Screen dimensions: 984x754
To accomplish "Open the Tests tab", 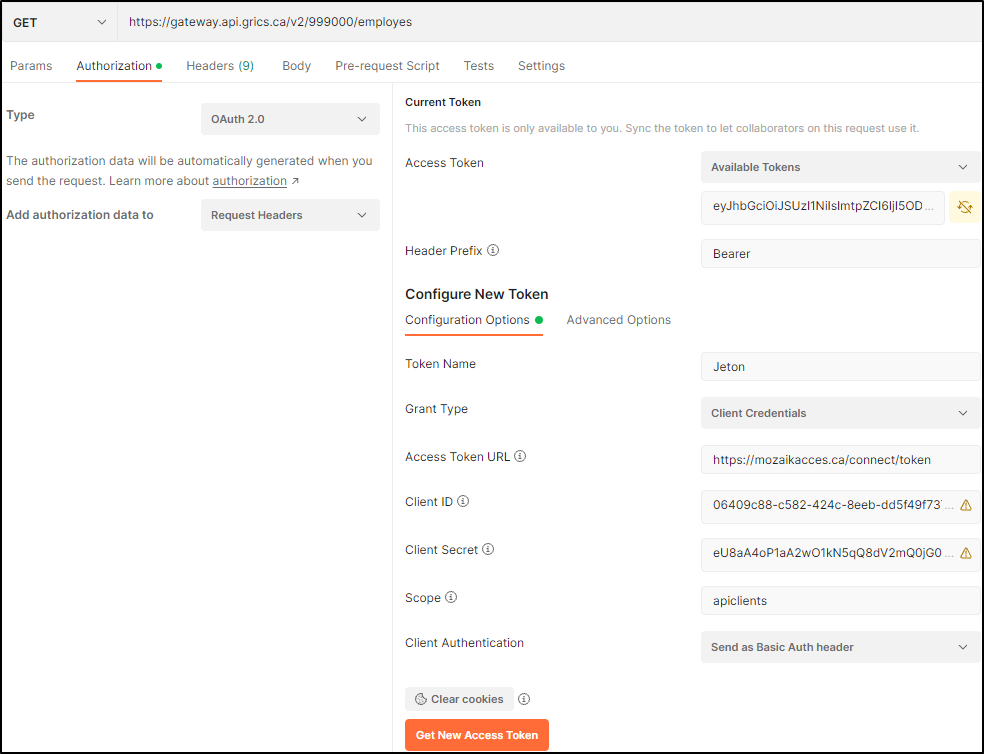I will [x=478, y=65].
